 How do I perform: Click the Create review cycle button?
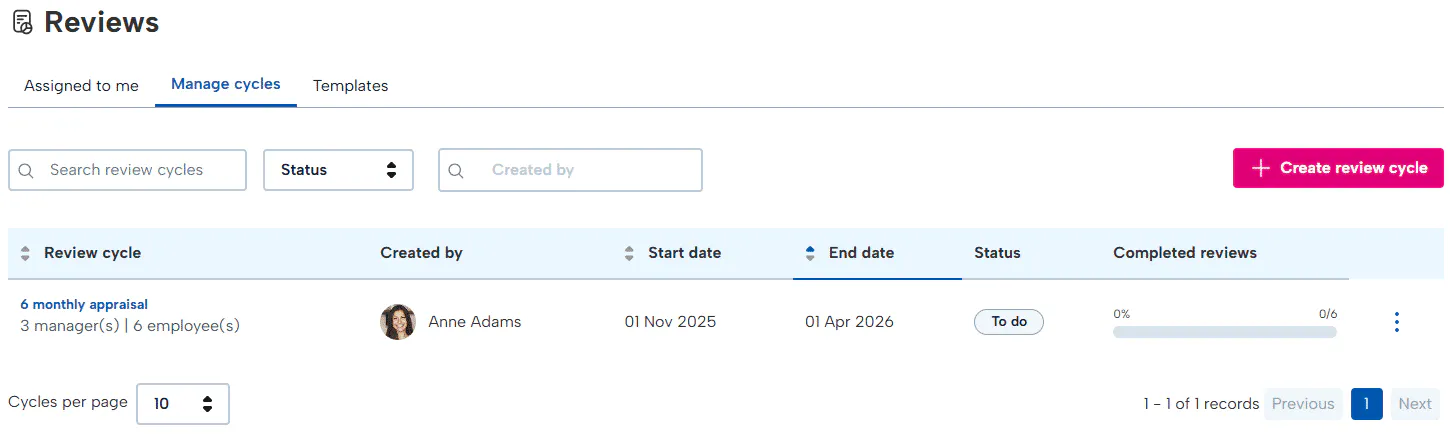[1337, 168]
